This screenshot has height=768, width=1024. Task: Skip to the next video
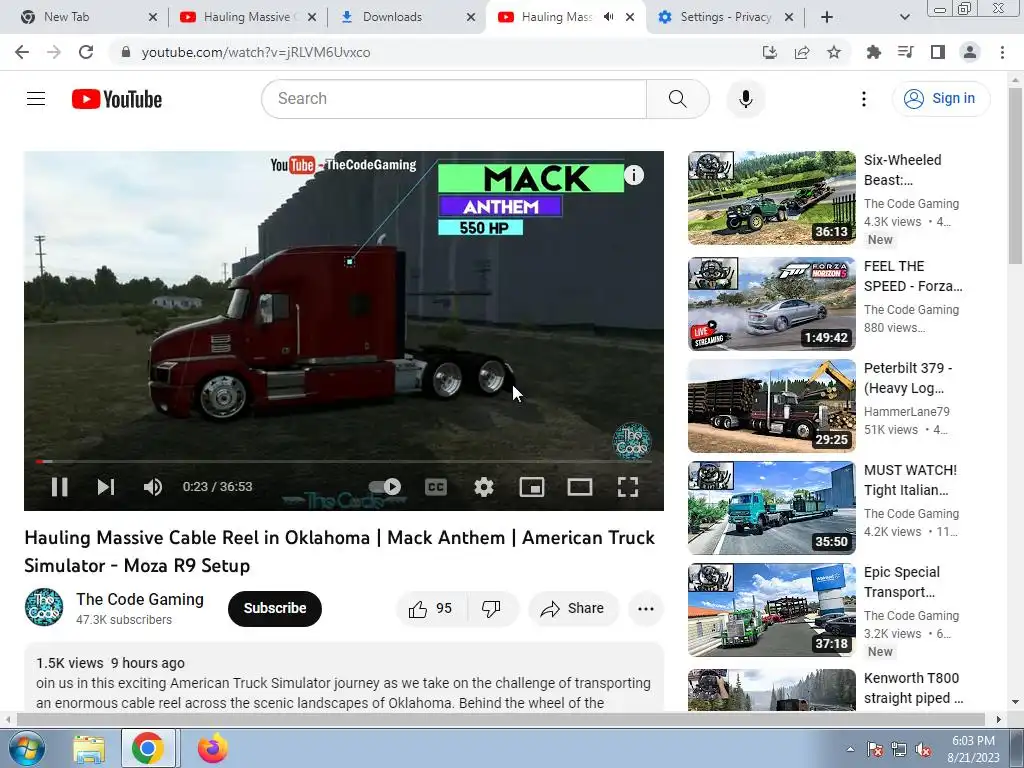click(x=106, y=487)
